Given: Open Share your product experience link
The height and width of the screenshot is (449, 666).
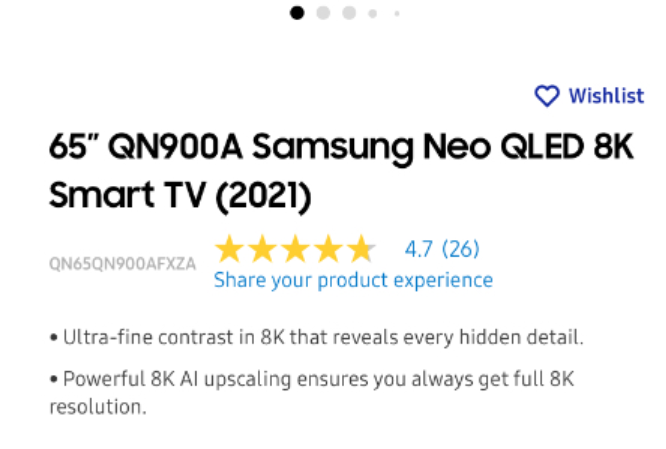Looking at the screenshot, I should [x=353, y=280].
